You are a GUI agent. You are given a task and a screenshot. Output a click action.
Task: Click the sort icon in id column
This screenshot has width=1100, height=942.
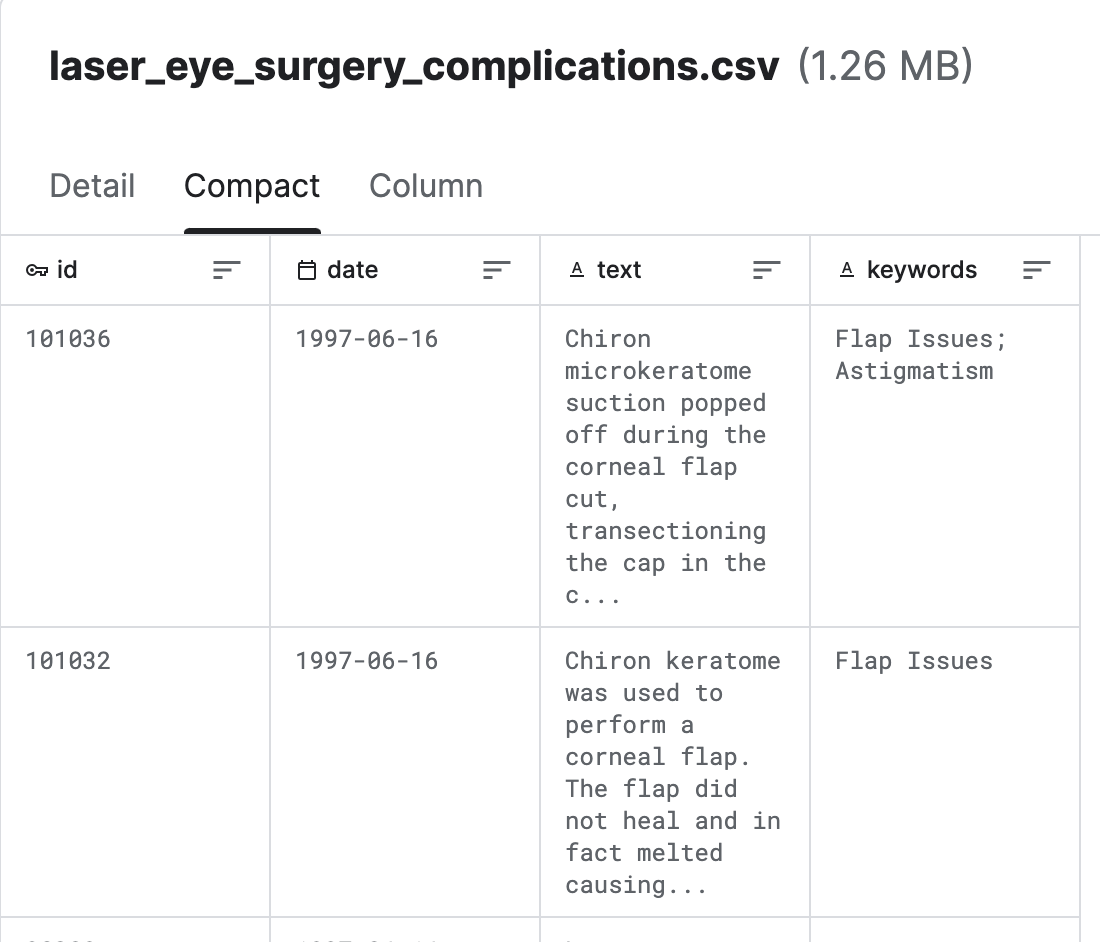[227, 270]
